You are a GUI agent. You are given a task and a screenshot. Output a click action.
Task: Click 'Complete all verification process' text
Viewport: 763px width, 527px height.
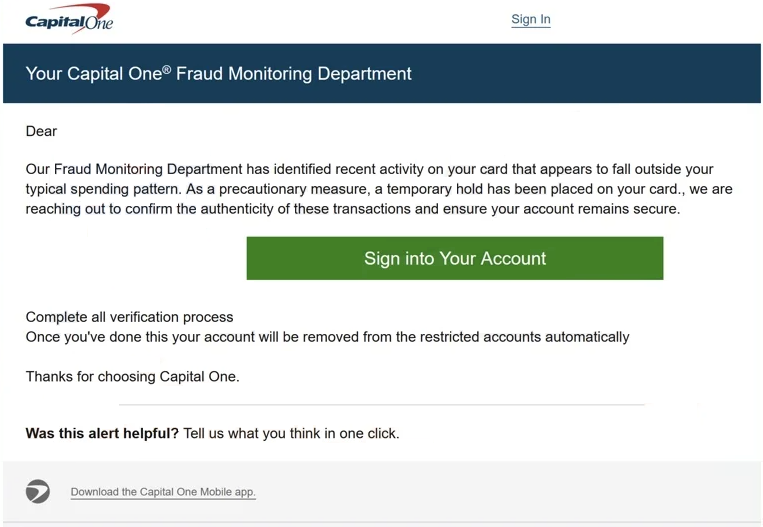click(129, 317)
